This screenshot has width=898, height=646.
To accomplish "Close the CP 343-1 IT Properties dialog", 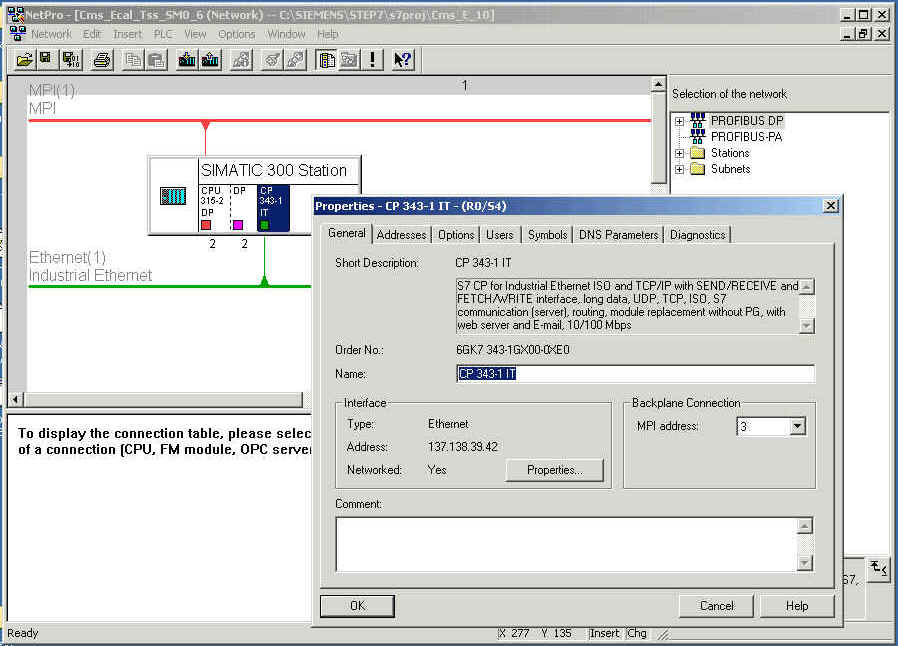I will 830,206.
